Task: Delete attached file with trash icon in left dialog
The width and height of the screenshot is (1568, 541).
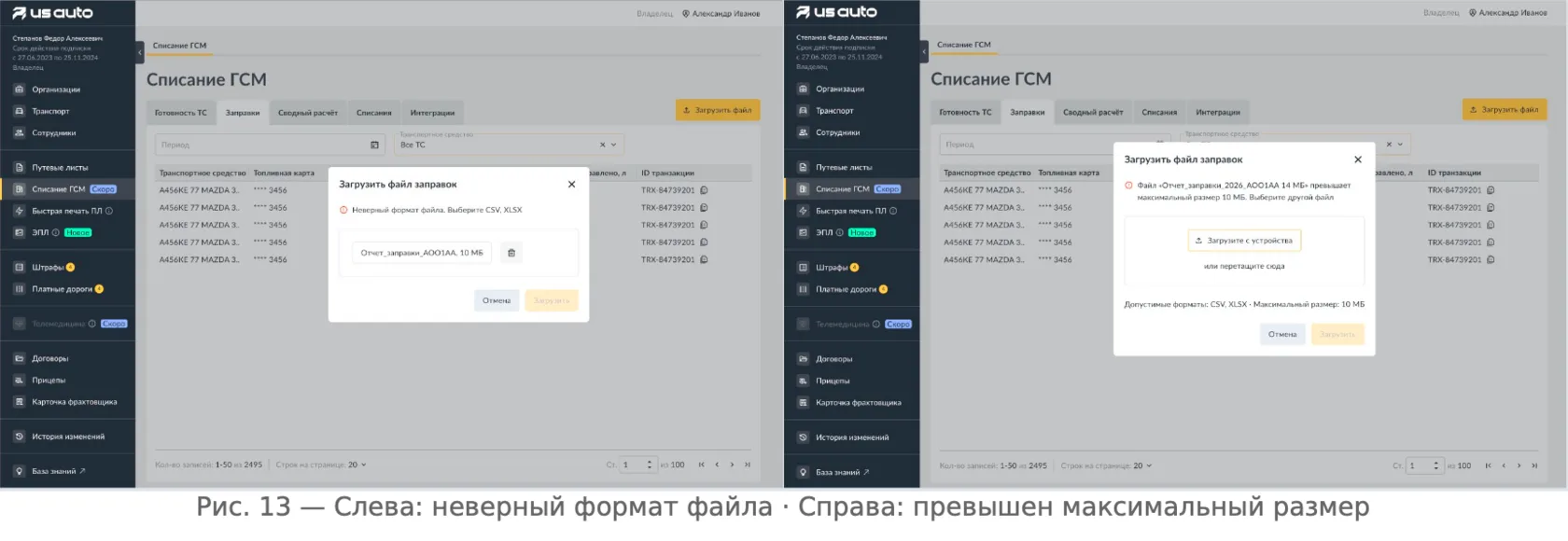Action: pyautogui.click(x=511, y=253)
